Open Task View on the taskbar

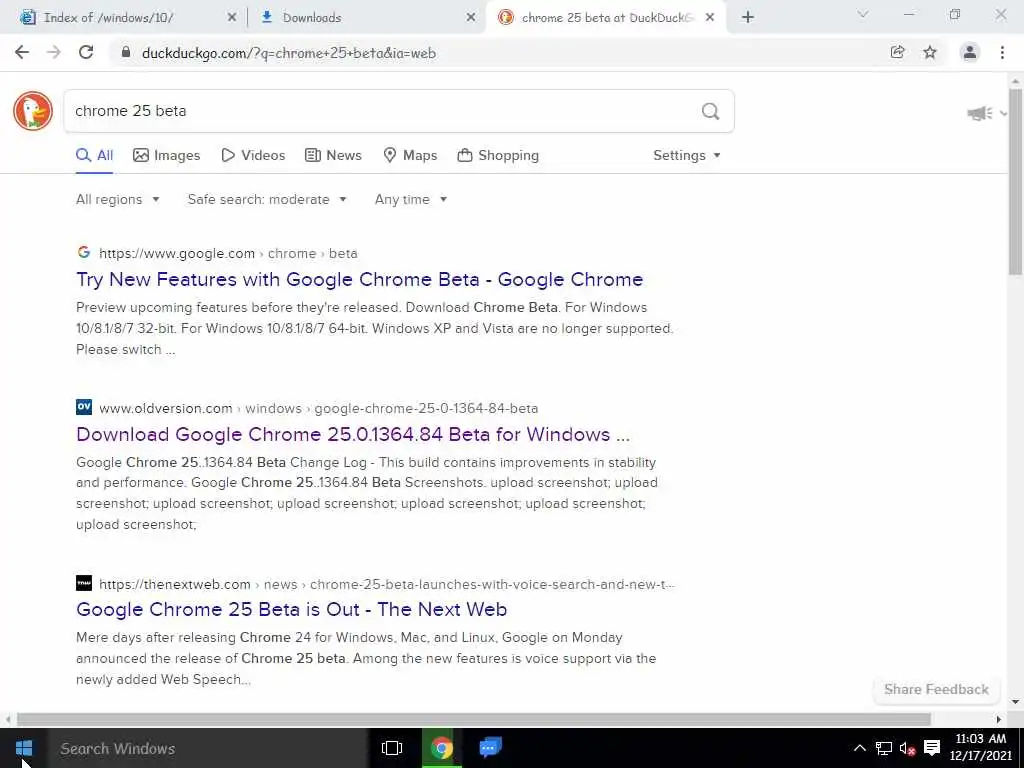(392, 748)
